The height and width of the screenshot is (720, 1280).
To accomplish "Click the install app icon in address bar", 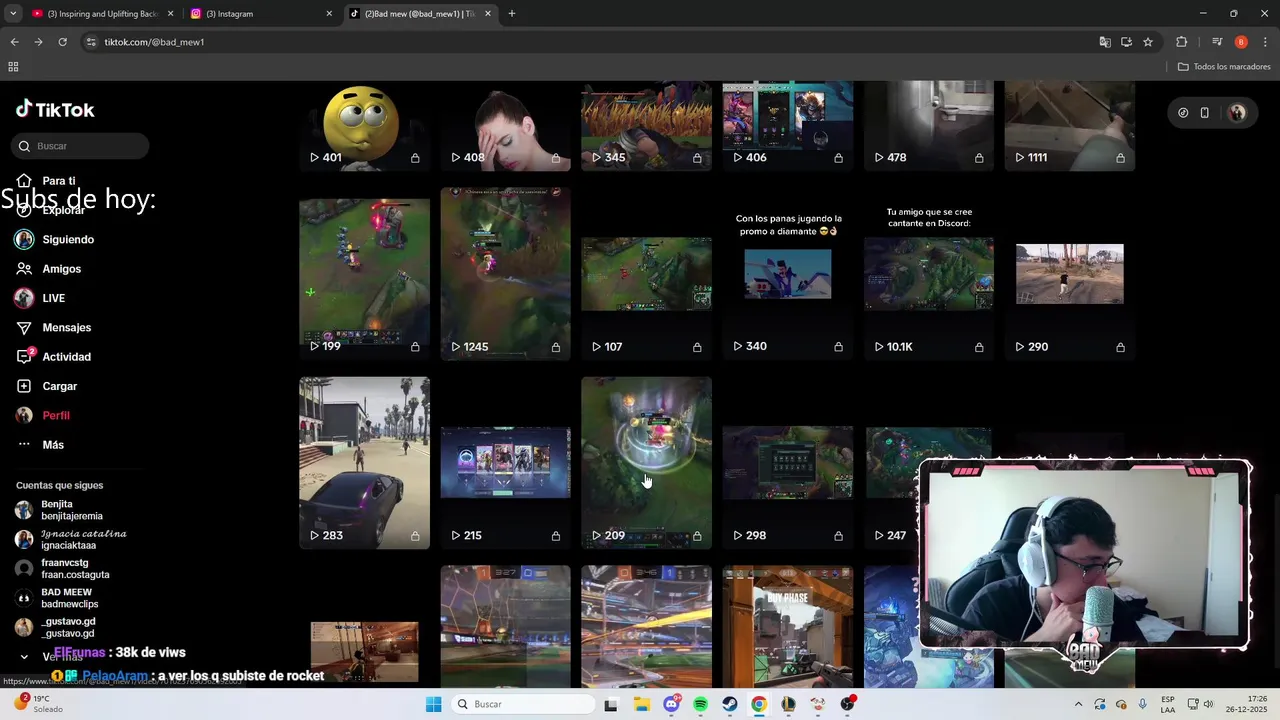I will (1126, 42).
